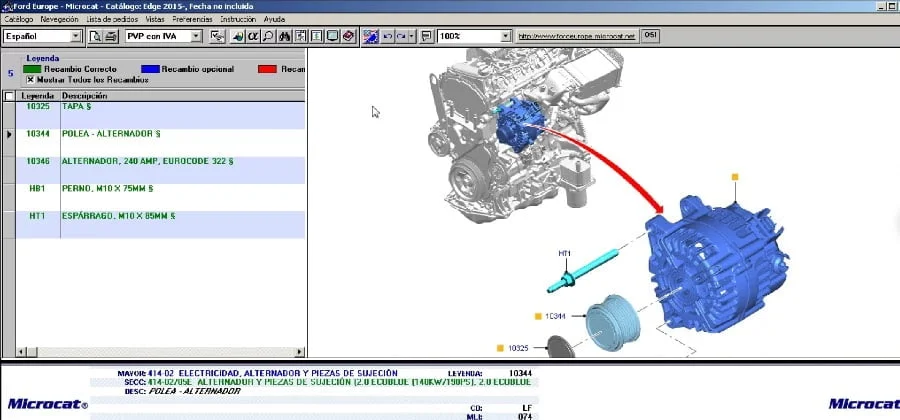Select the PERNO, M10 X 75MM row
The height and width of the screenshot is (420, 900).
point(160,197)
